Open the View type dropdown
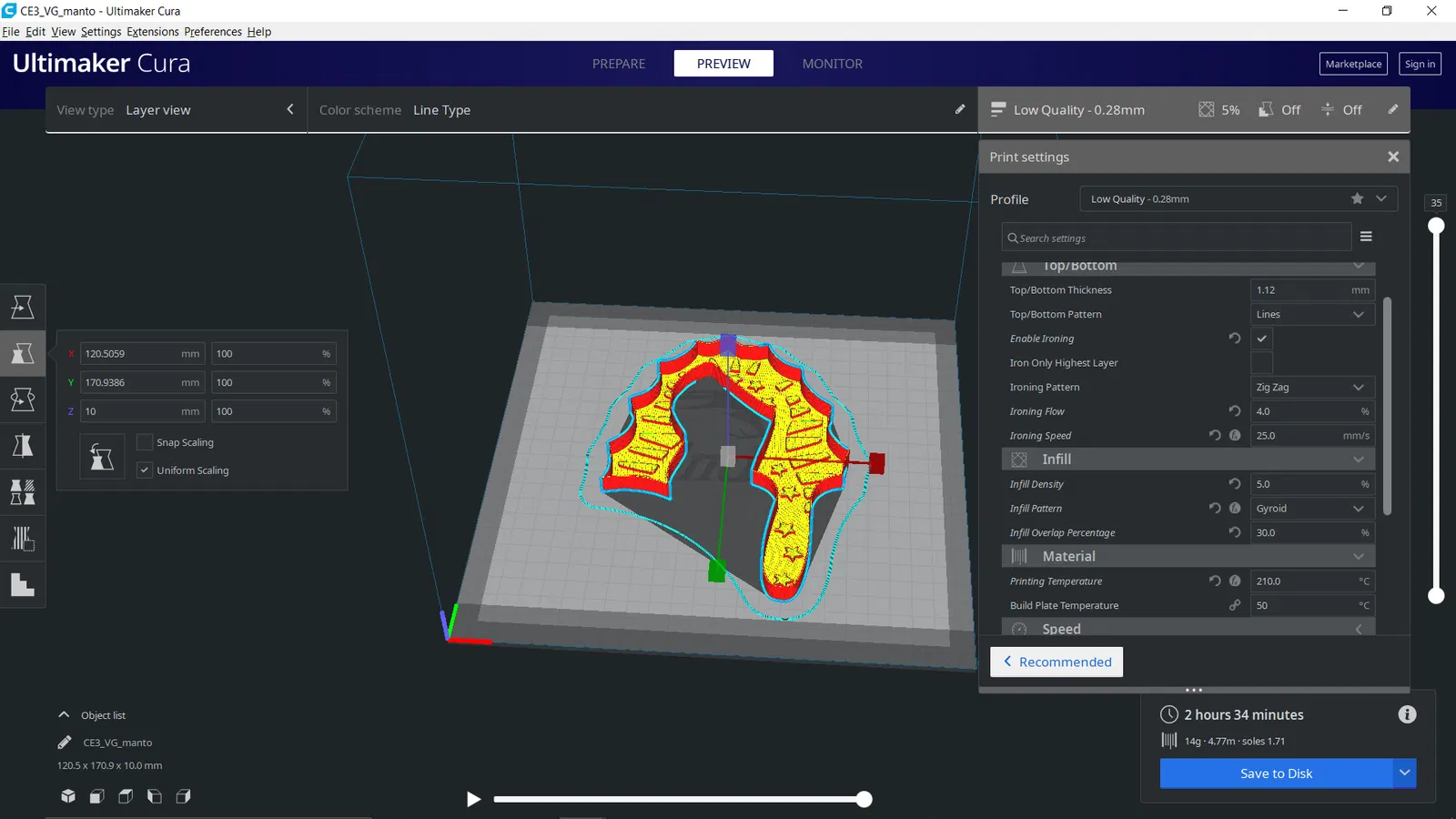The height and width of the screenshot is (819, 1456). 176,110
